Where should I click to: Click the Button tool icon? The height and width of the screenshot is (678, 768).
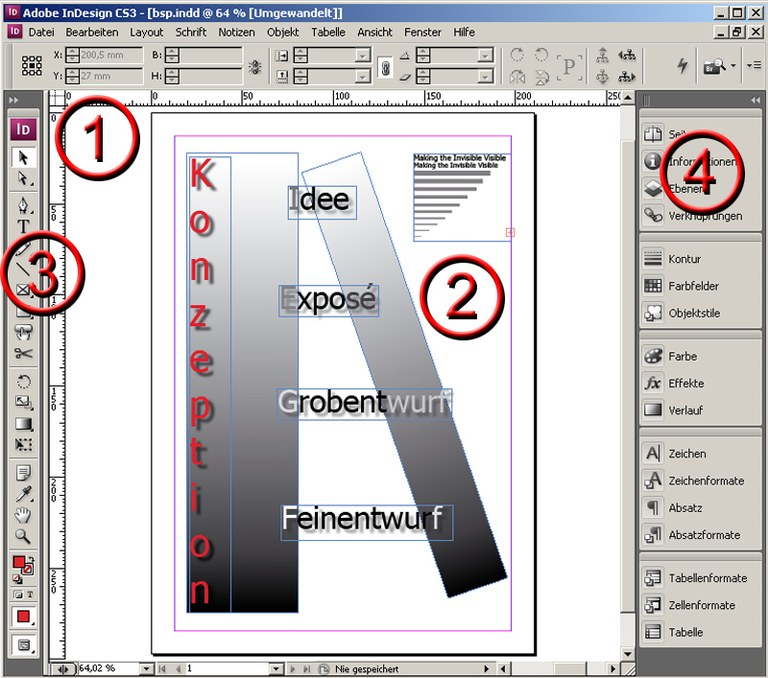point(23,332)
